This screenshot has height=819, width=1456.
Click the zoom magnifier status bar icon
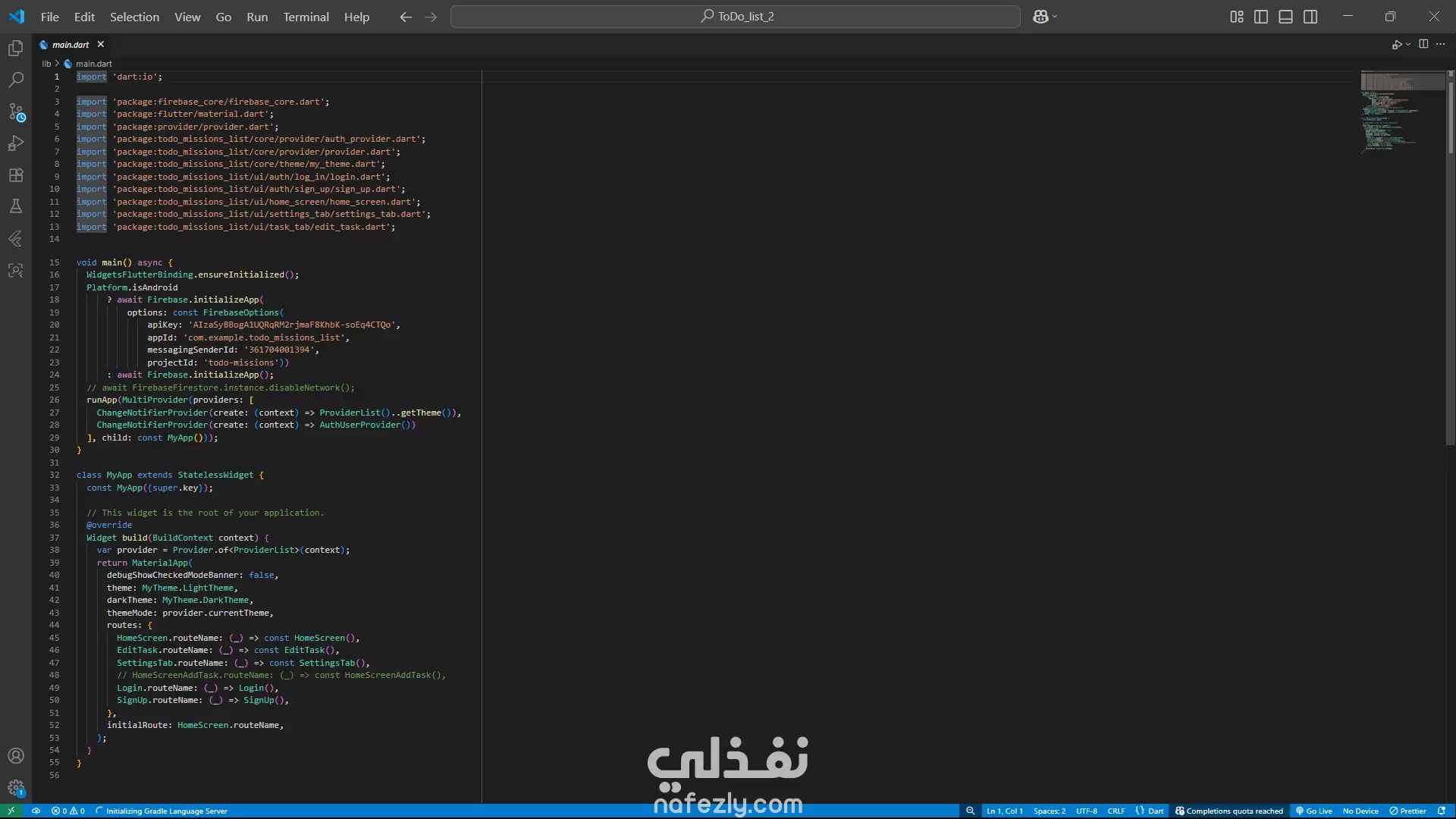[x=970, y=811]
